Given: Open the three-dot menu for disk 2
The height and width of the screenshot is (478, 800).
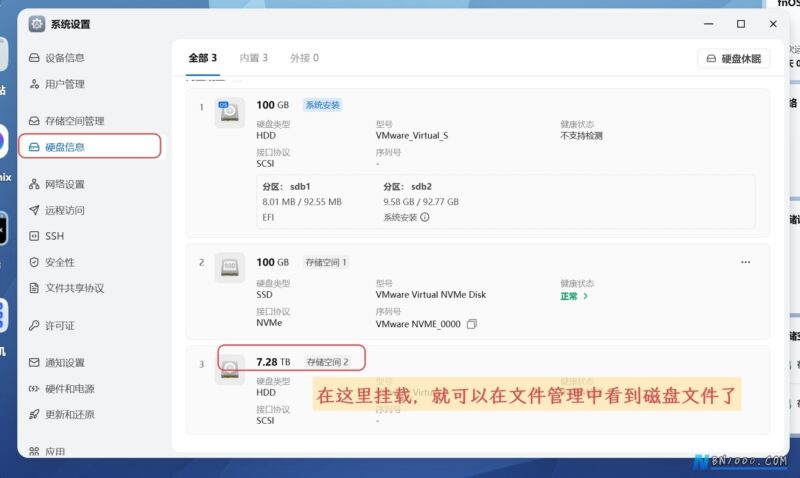Looking at the screenshot, I should coord(745,262).
